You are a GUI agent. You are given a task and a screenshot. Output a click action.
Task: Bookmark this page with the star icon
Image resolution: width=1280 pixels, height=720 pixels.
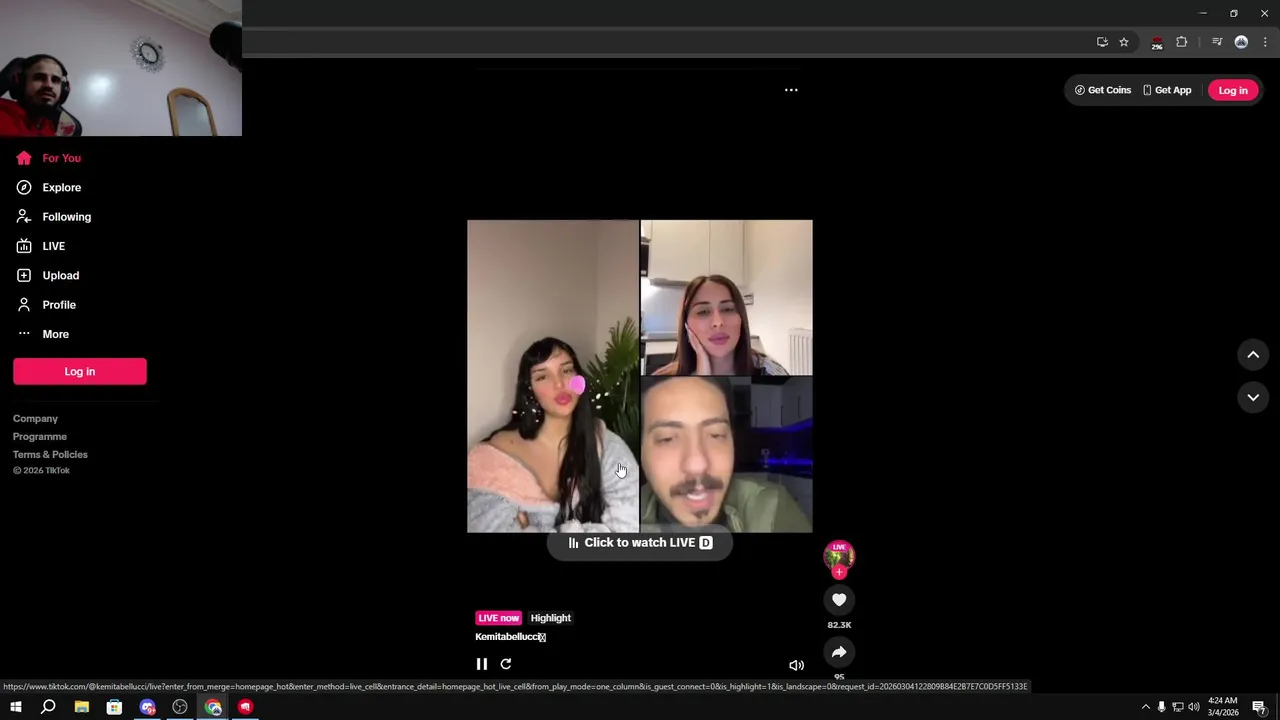coord(1124,42)
